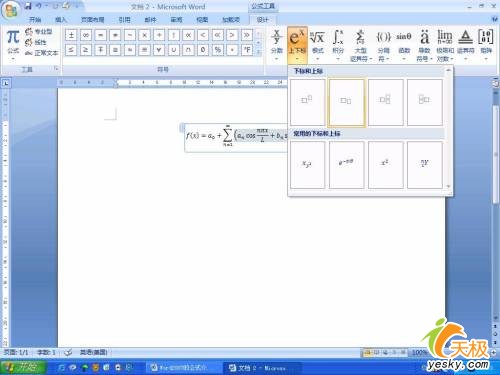Open the Integral (积分) structure dropdown
This screenshot has height=375, width=500.
[x=338, y=45]
